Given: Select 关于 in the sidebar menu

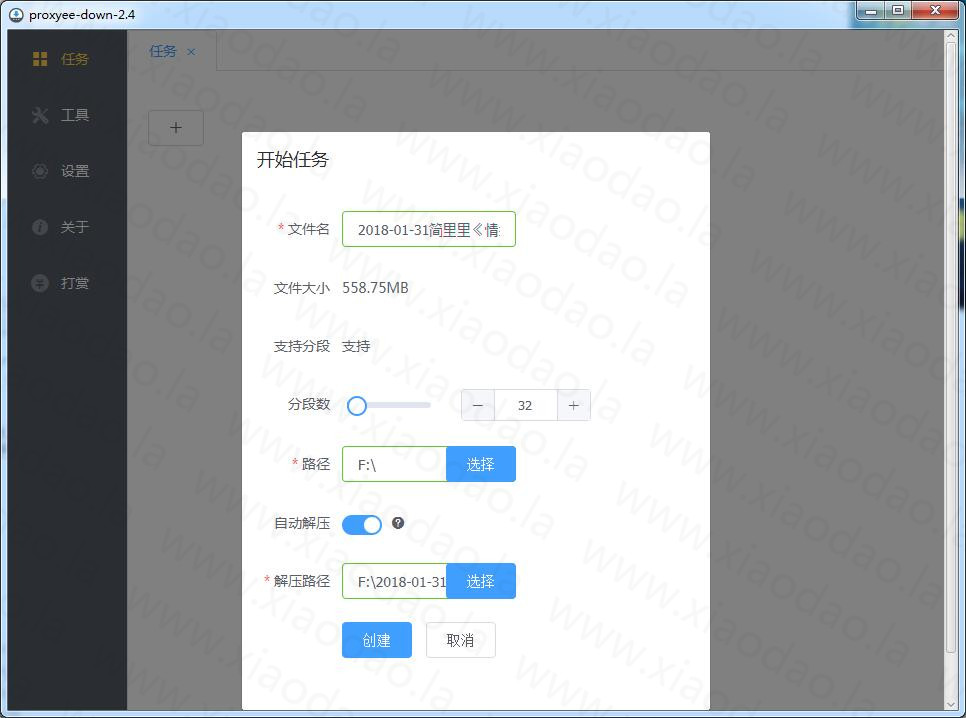Looking at the screenshot, I should (x=65, y=227).
